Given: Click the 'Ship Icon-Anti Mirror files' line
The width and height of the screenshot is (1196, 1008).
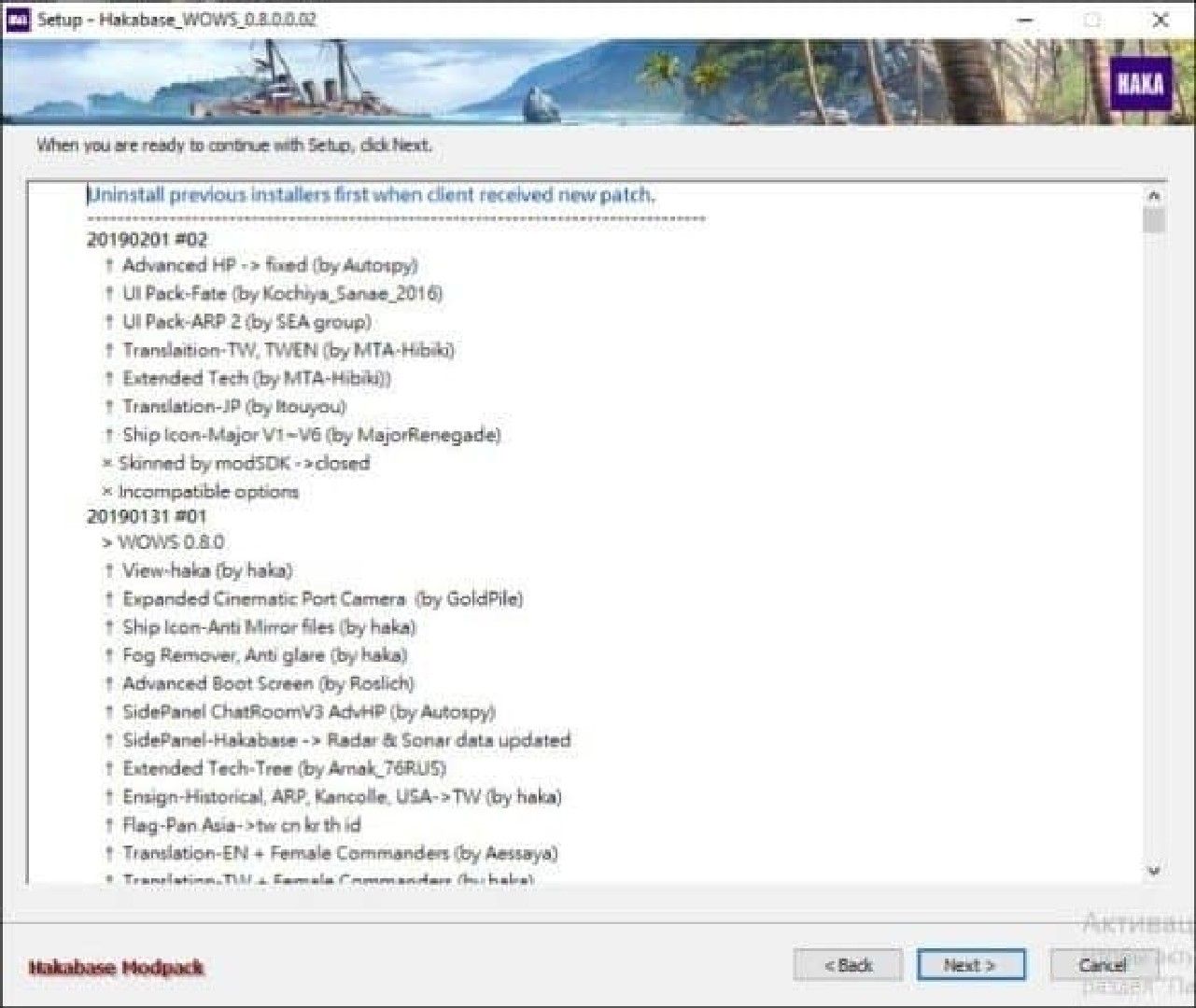Looking at the screenshot, I should click(260, 626).
